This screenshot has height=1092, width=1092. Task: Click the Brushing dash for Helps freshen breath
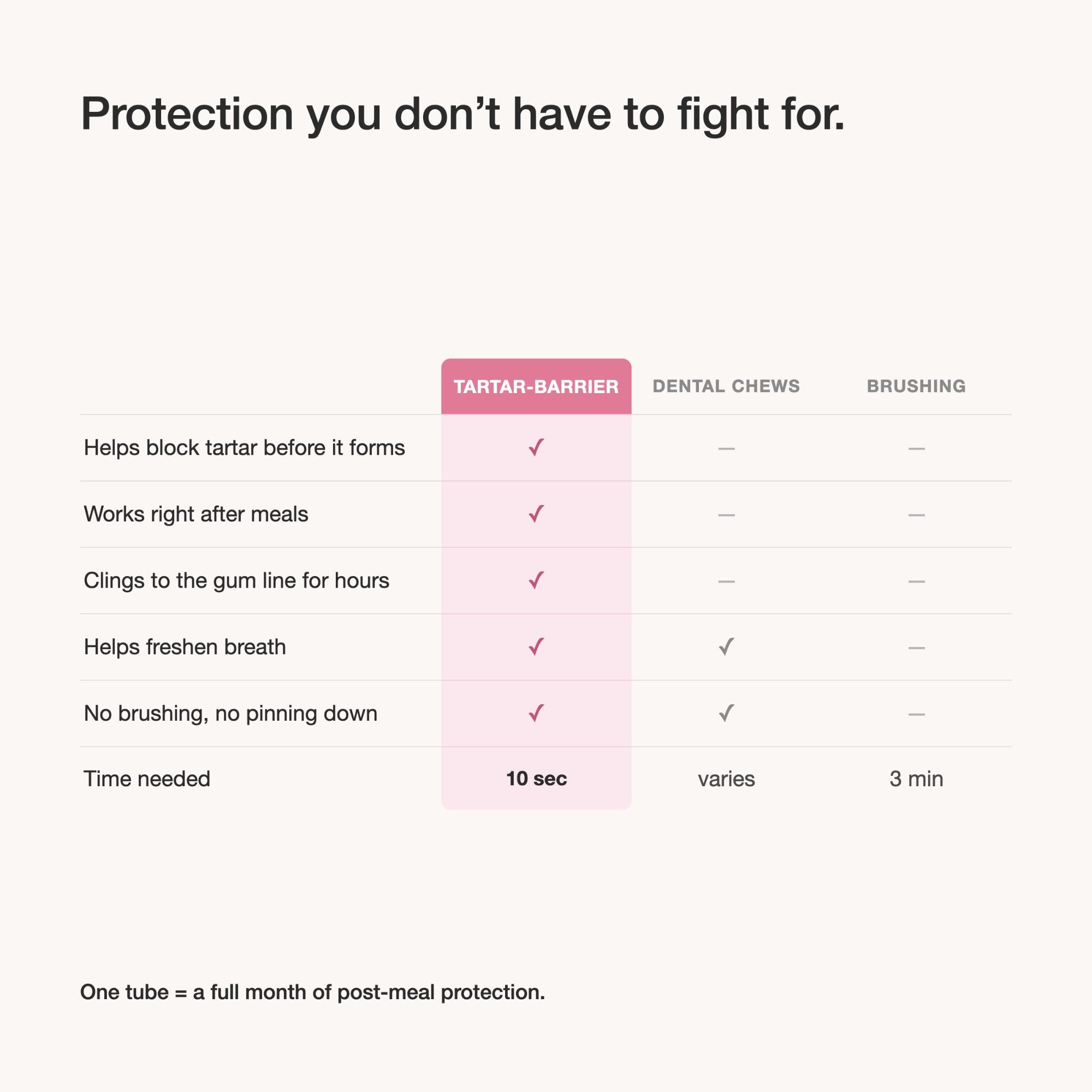point(916,648)
